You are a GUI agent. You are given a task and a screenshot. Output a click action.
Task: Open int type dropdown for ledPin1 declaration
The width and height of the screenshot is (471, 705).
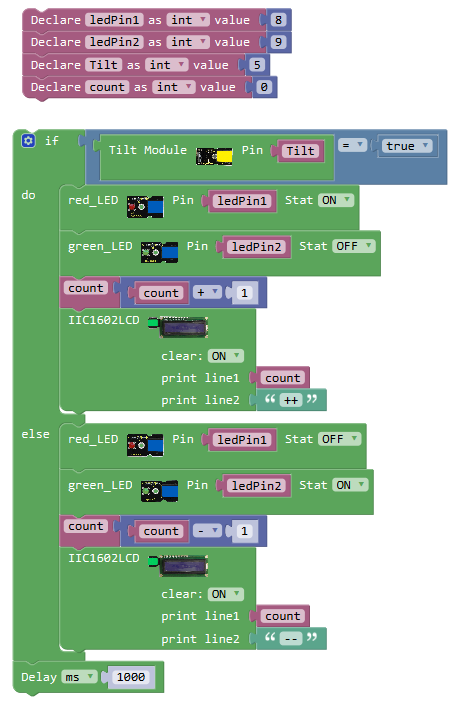(x=188, y=20)
